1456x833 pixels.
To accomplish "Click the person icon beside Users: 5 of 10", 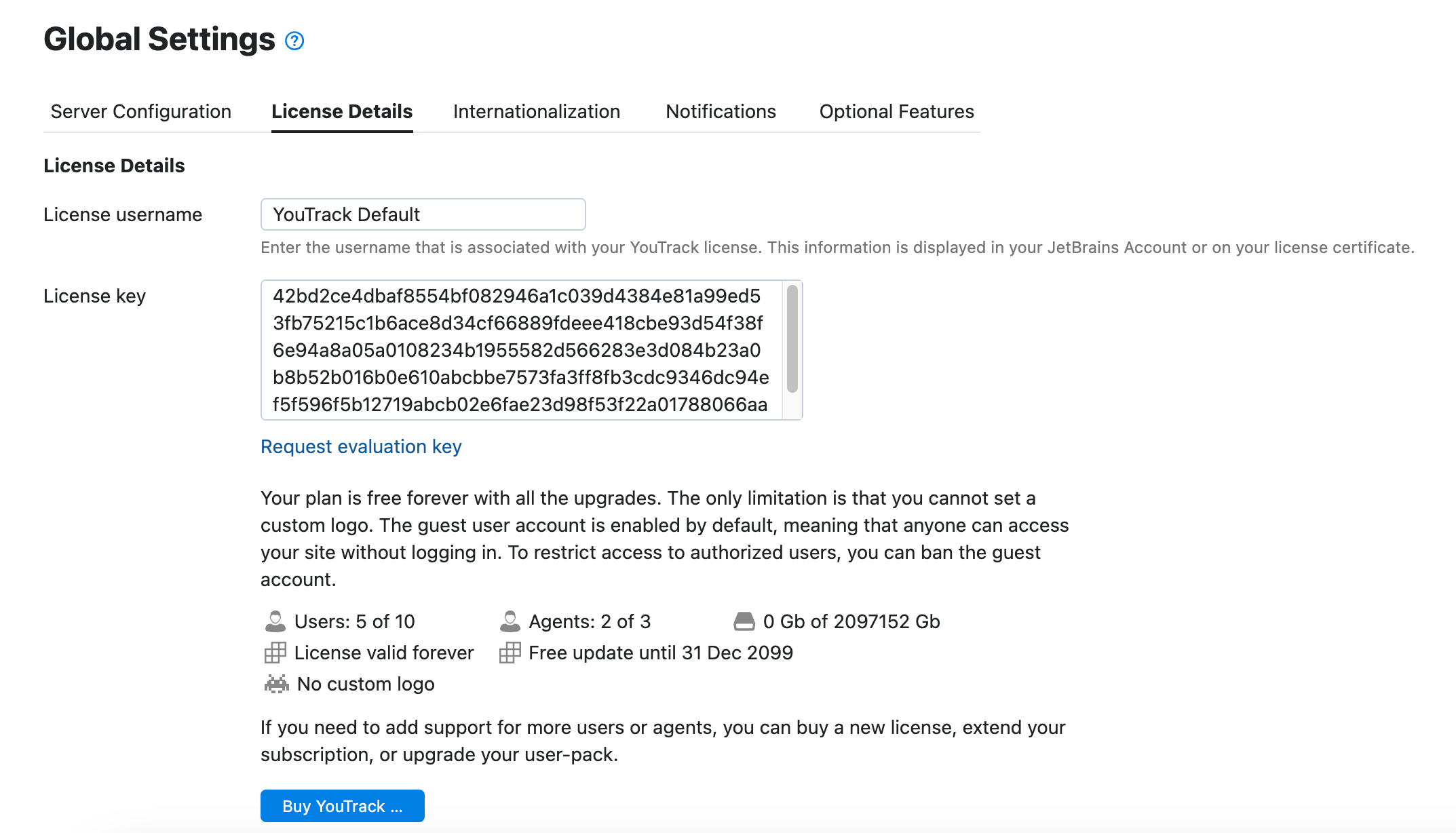I will [x=275, y=619].
